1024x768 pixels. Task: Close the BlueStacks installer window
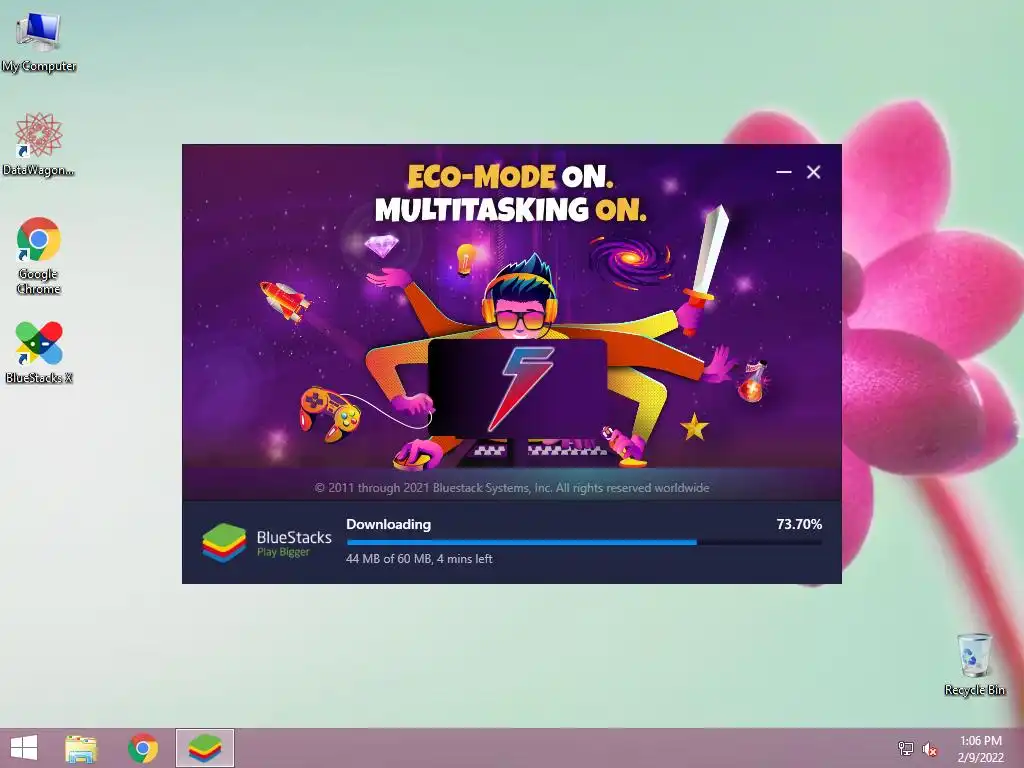tap(813, 172)
